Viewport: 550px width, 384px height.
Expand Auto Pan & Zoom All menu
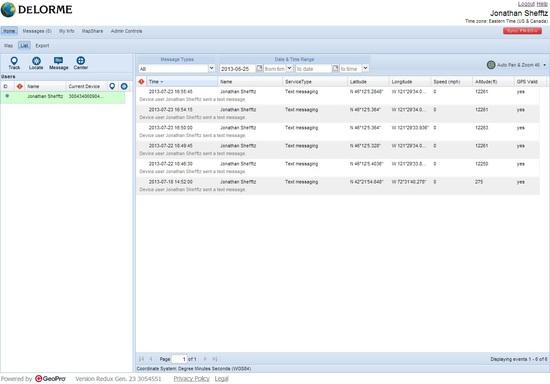(x=545, y=65)
